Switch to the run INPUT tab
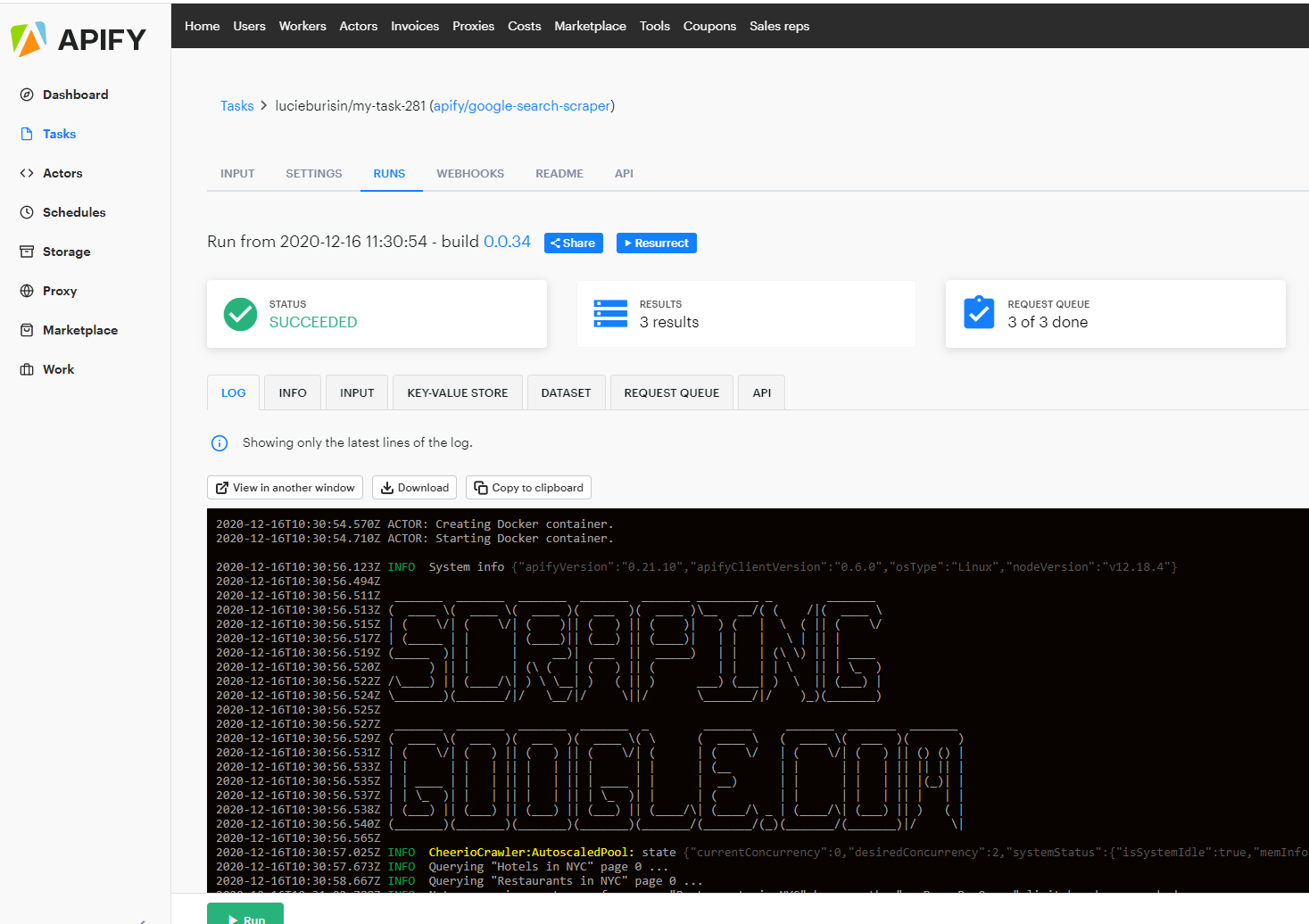 357,392
